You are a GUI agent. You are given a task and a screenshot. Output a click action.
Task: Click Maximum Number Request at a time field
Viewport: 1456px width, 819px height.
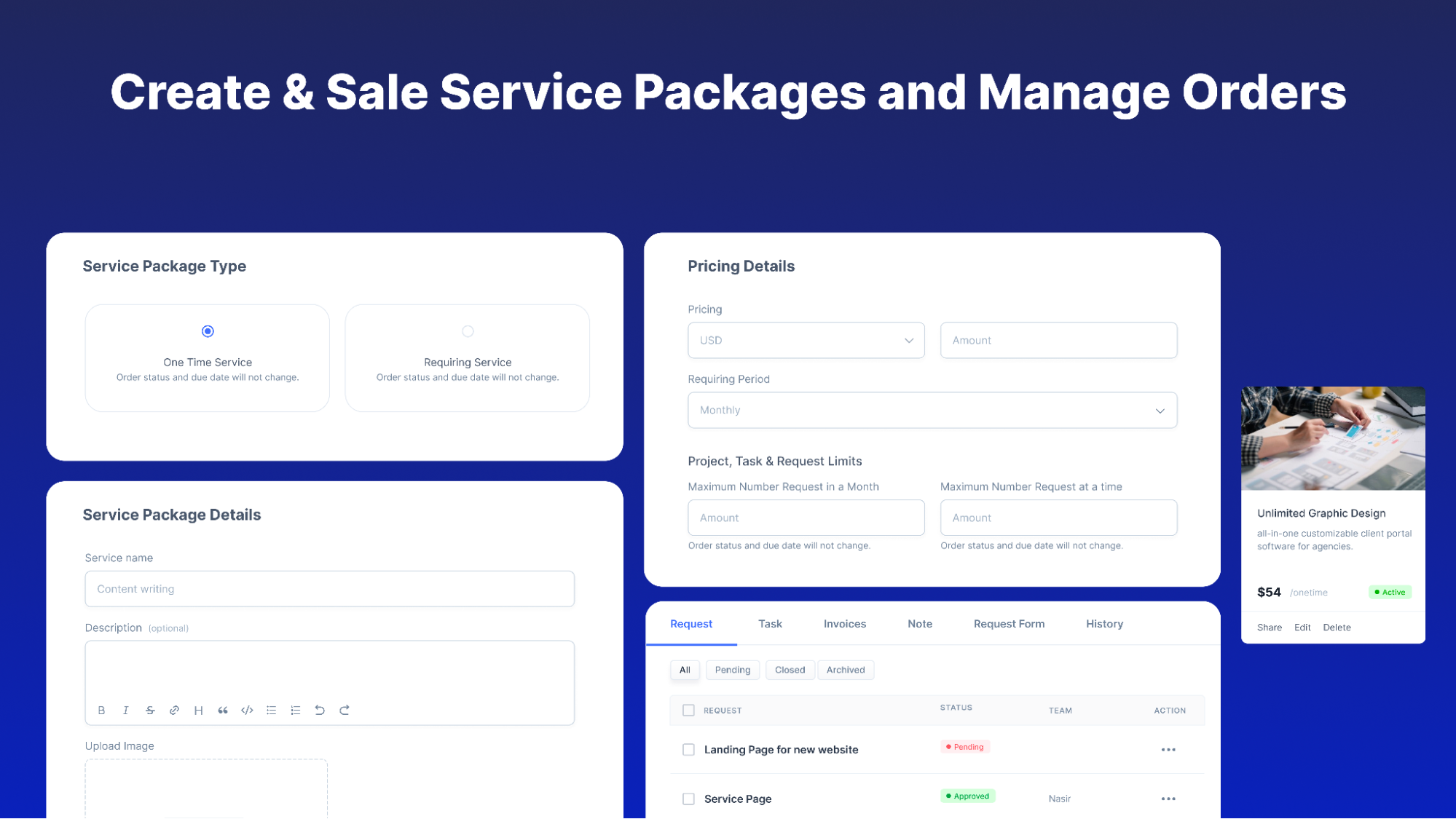pyautogui.click(x=1058, y=518)
